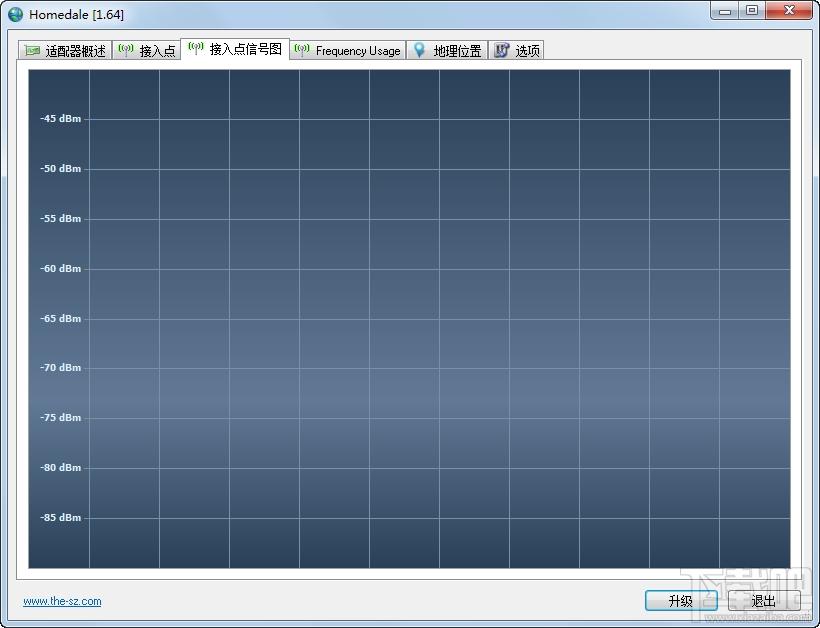This screenshot has width=820, height=628.
Task: Click the network card icon on 适配器概述 tab
Action: pyautogui.click(x=32, y=51)
